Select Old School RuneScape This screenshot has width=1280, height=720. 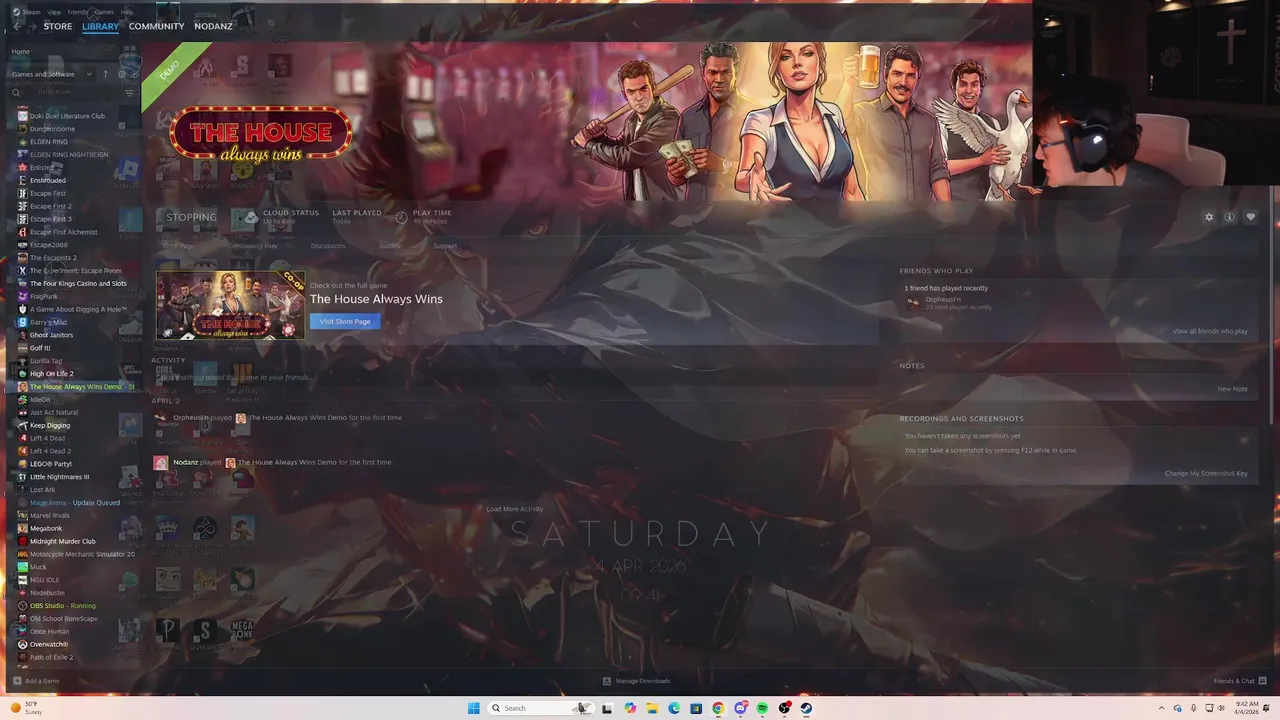pos(64,619)
